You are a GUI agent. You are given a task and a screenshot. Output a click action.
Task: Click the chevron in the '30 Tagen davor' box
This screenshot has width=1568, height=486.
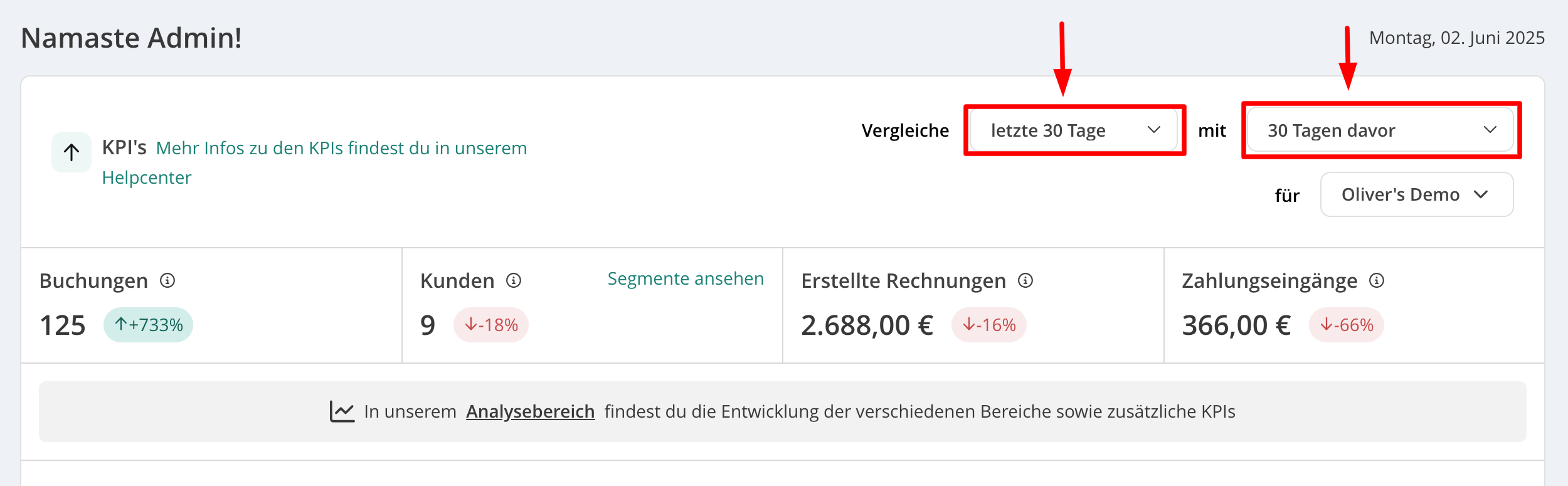coord(1490,130)
